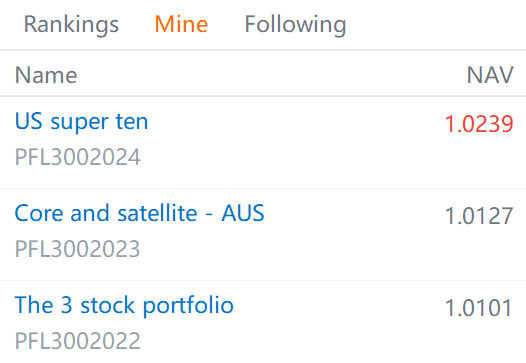Click the PFL3002022 portfolio code

coord(77,341)
